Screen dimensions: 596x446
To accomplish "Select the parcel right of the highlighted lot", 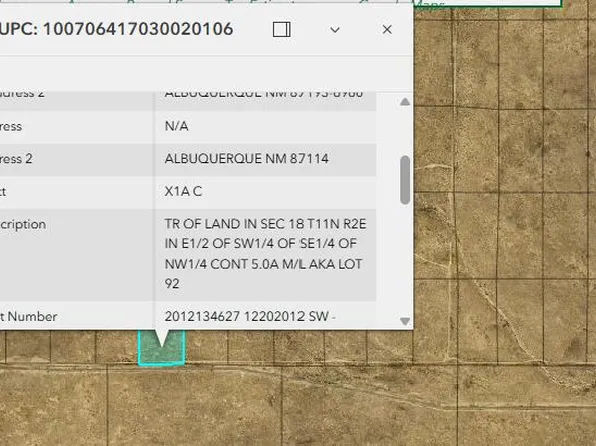I will click(x=206, y=347).
